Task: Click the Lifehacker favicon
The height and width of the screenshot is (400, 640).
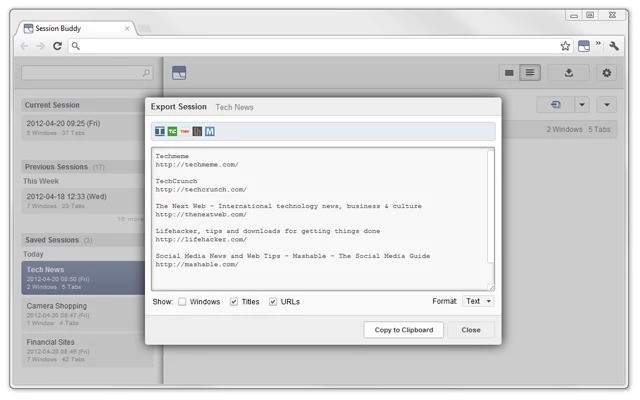Action: click(197, 131)
